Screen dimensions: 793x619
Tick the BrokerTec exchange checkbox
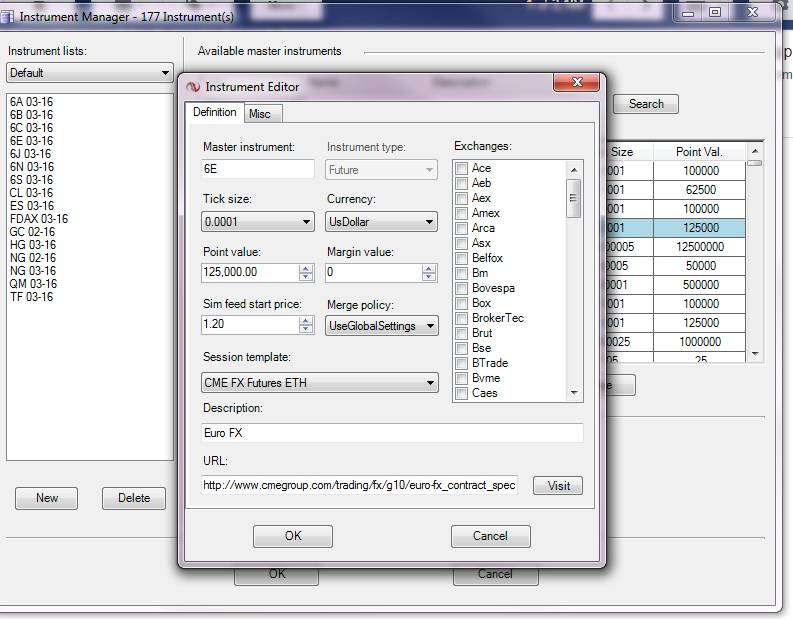[461, 318]
